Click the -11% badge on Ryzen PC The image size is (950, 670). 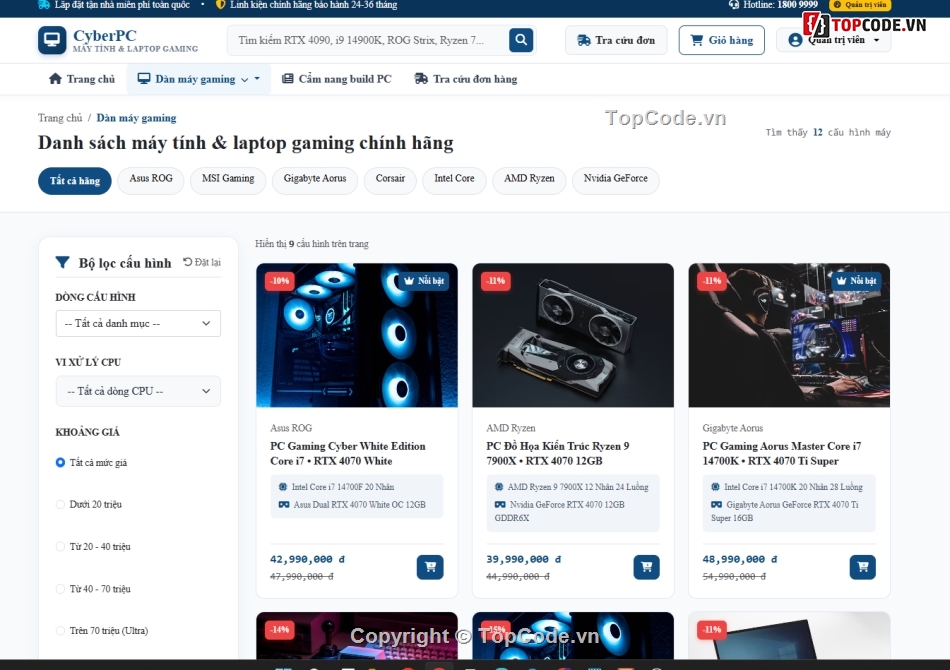[x=496, y=280]
